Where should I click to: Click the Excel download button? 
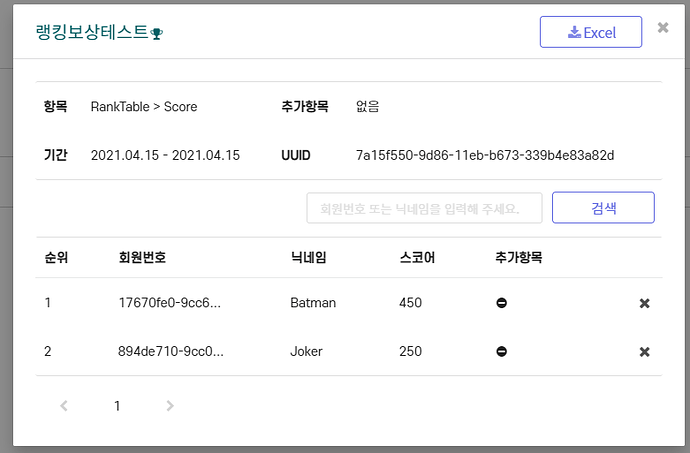[591, 32]
